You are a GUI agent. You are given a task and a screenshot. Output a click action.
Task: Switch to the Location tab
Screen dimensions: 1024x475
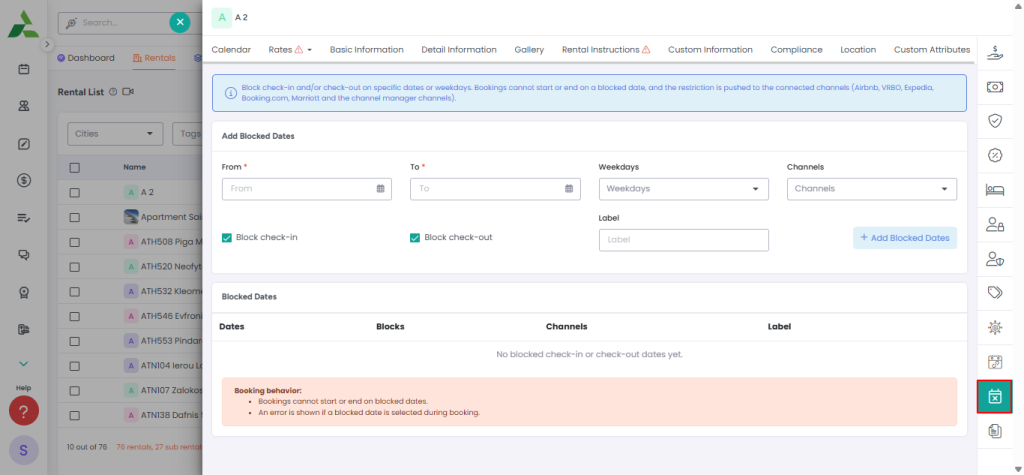(x=858, y=50)
